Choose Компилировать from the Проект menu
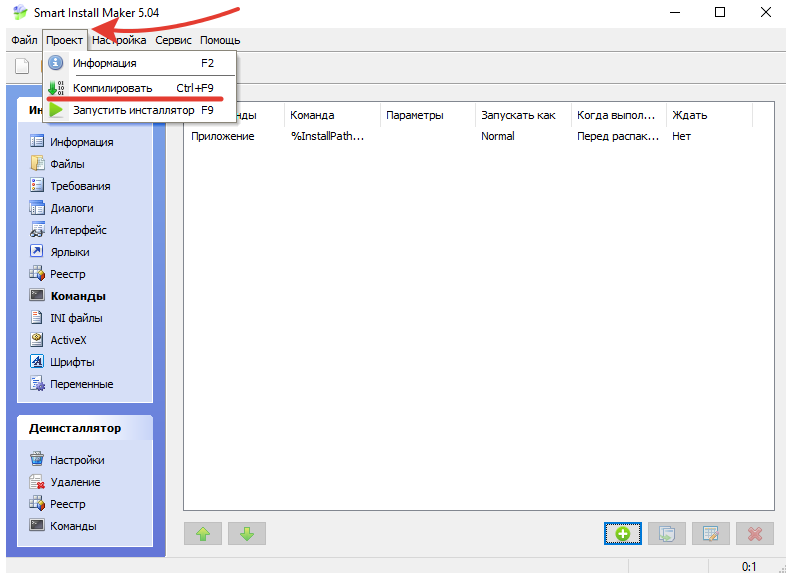This screenshot has width=786, height=573. [x=140, y=88]
